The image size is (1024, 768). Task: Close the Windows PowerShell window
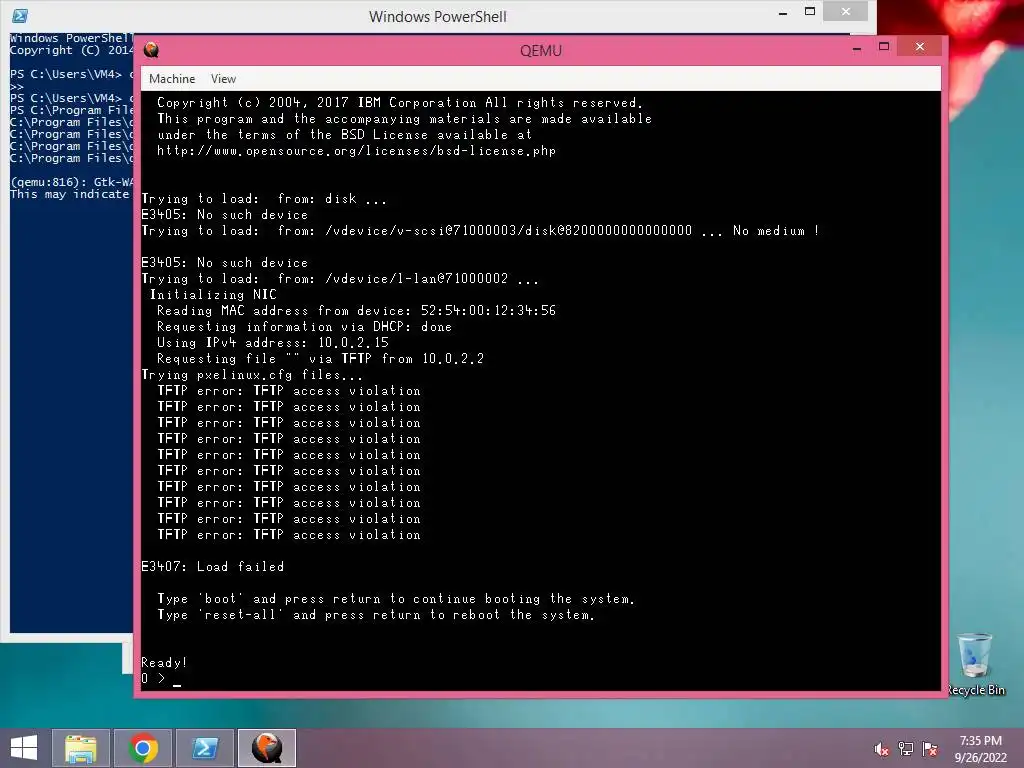click(x=846, y=11)
